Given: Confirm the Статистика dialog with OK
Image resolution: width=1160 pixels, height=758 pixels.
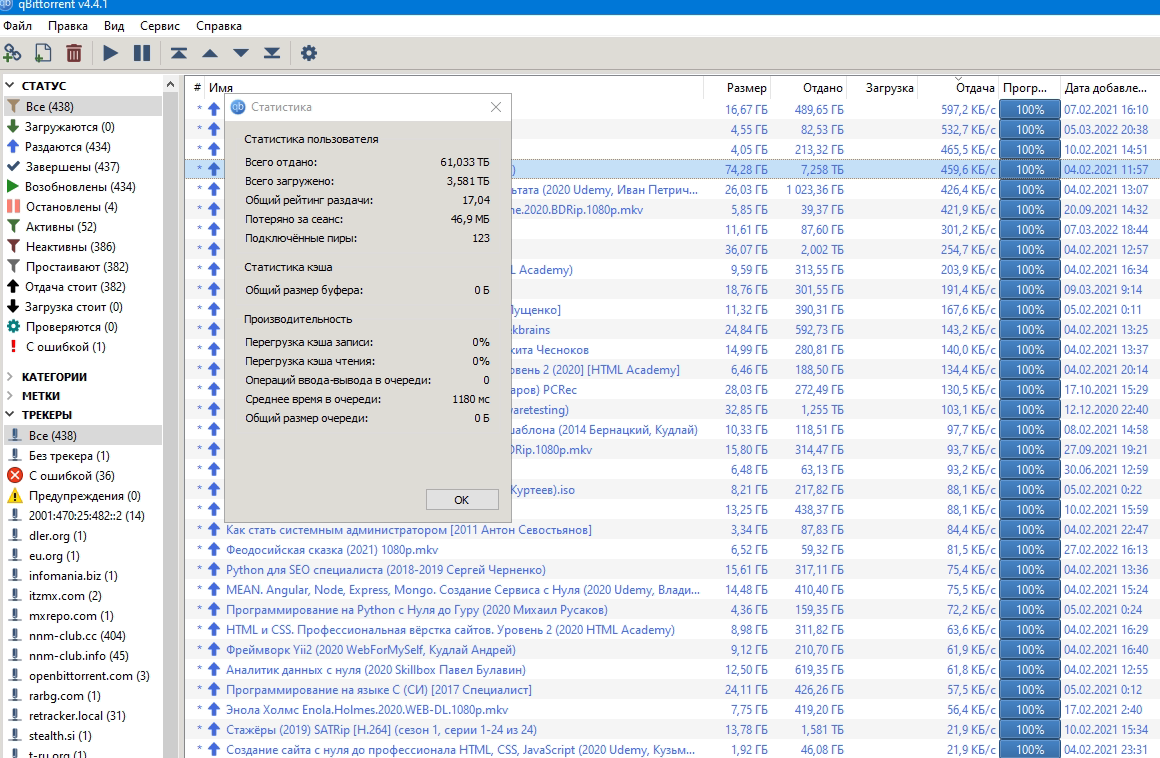Looking at the screenshot, I should [462, 500].
